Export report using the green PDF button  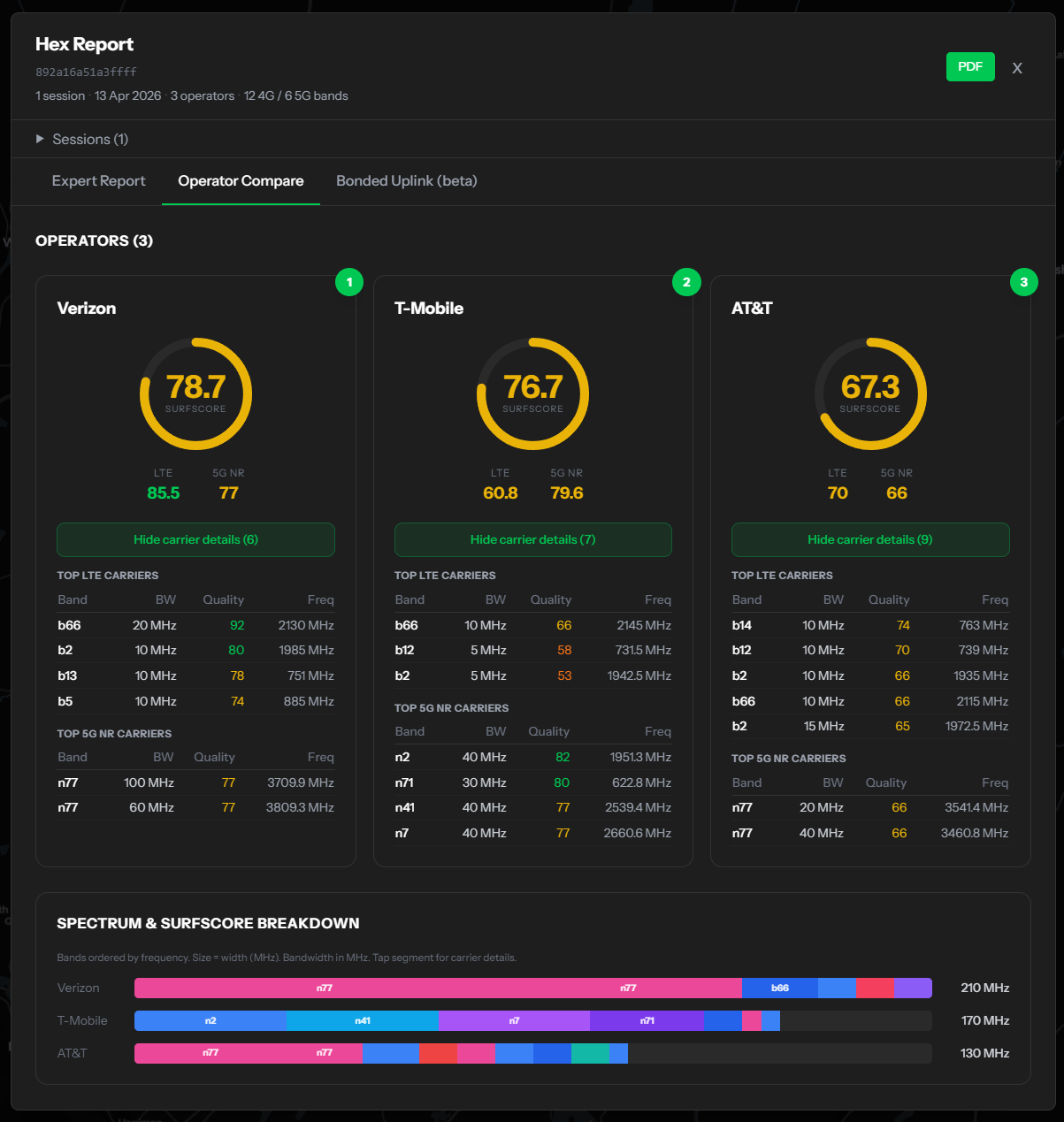970,67
